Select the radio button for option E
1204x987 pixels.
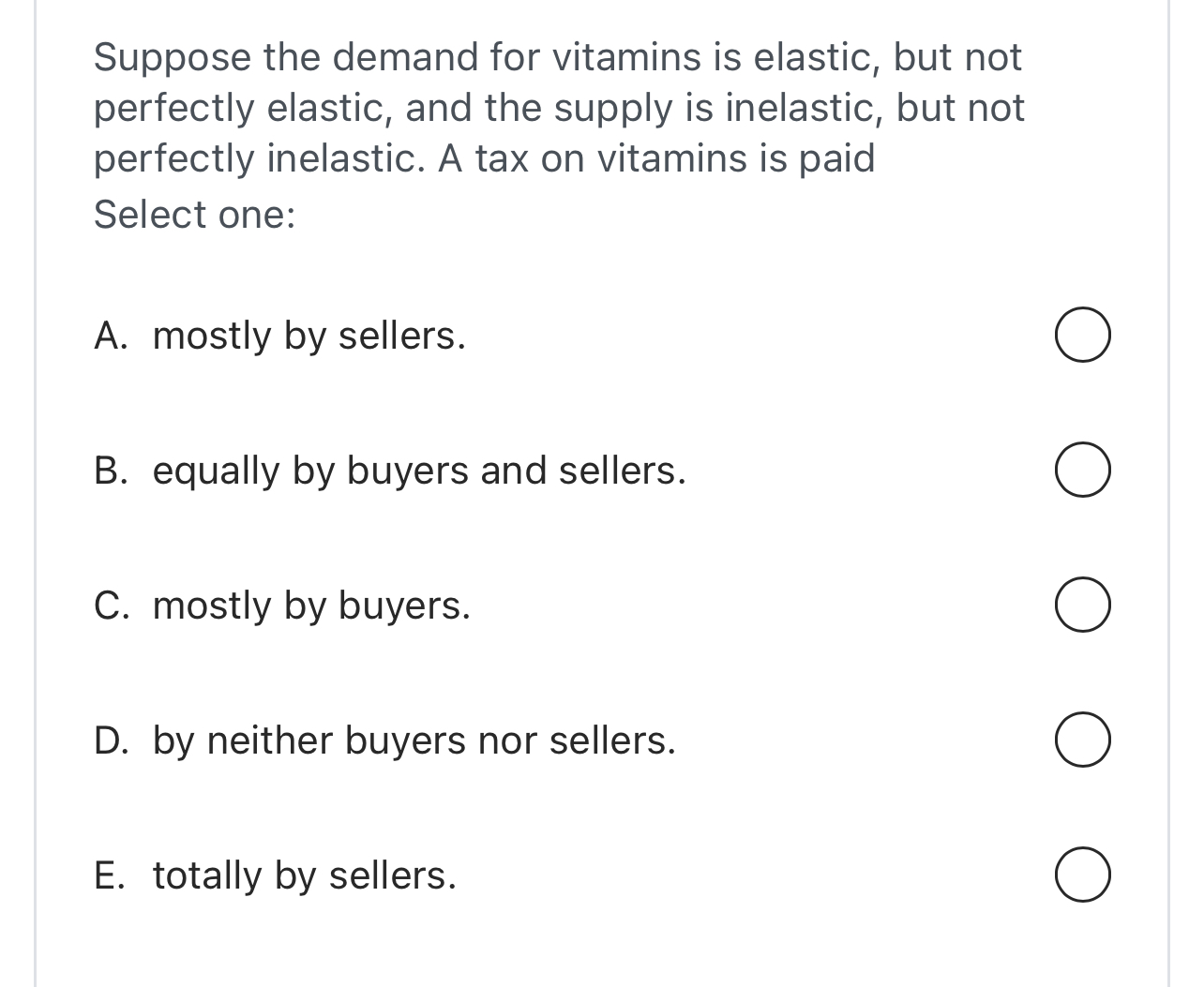[1082, 875]
